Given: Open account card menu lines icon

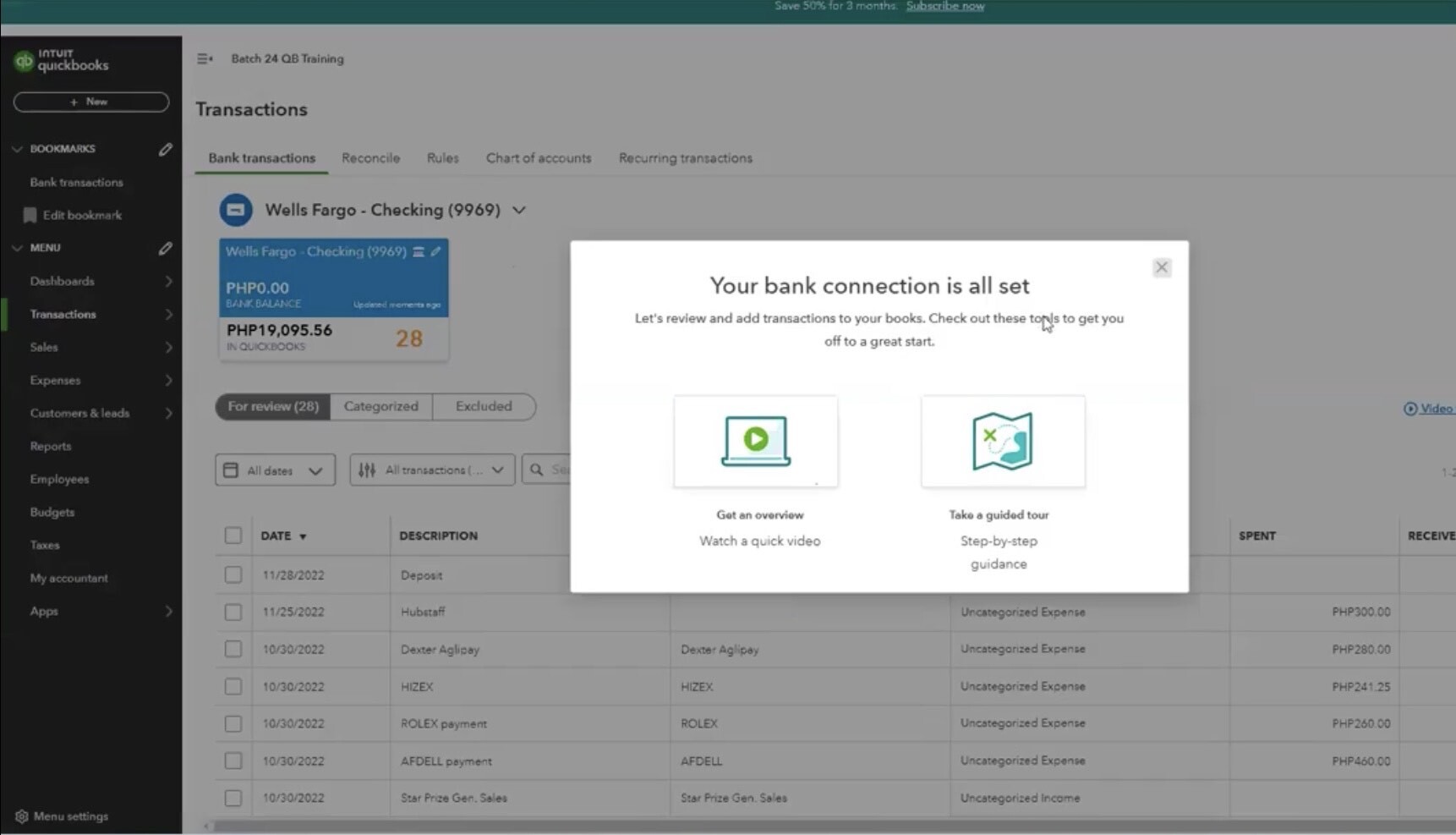Looking at the screenshot, I should click(x=419, y=251).
